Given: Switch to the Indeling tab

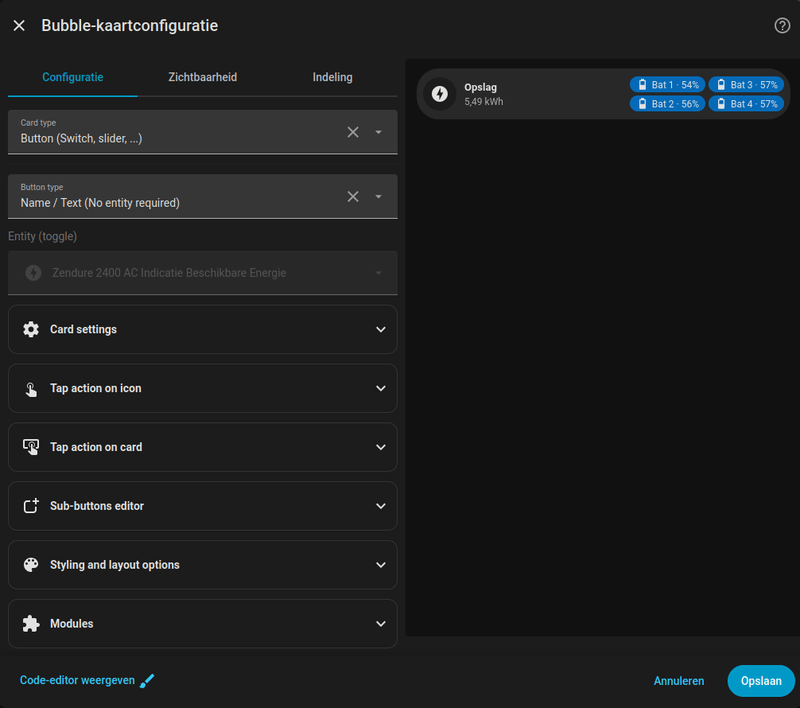Looking at the screenshot, I should pyautogui.click(x=332, y=77).
